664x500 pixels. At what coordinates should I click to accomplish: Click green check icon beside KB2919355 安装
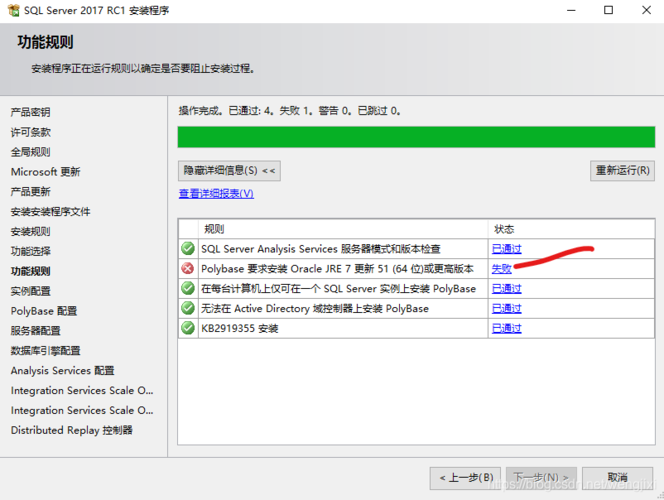coord(188,328)
